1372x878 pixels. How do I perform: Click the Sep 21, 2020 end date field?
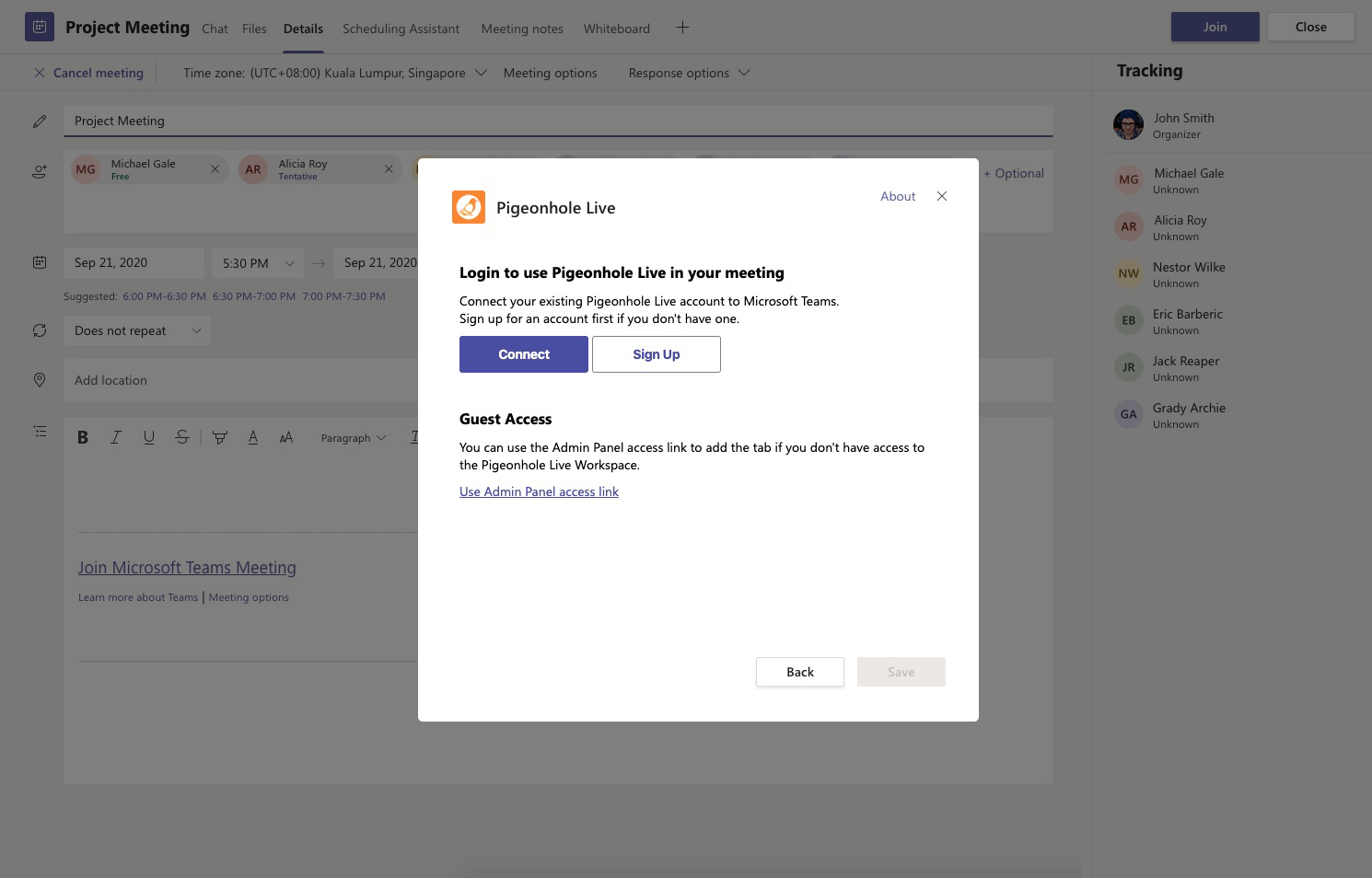click(376, 263)
